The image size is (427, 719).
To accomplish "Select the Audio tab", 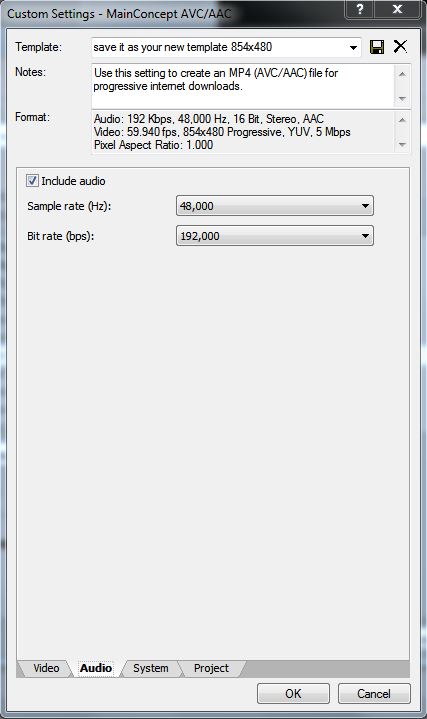I will pyautogui.click(x=95, y=668).
